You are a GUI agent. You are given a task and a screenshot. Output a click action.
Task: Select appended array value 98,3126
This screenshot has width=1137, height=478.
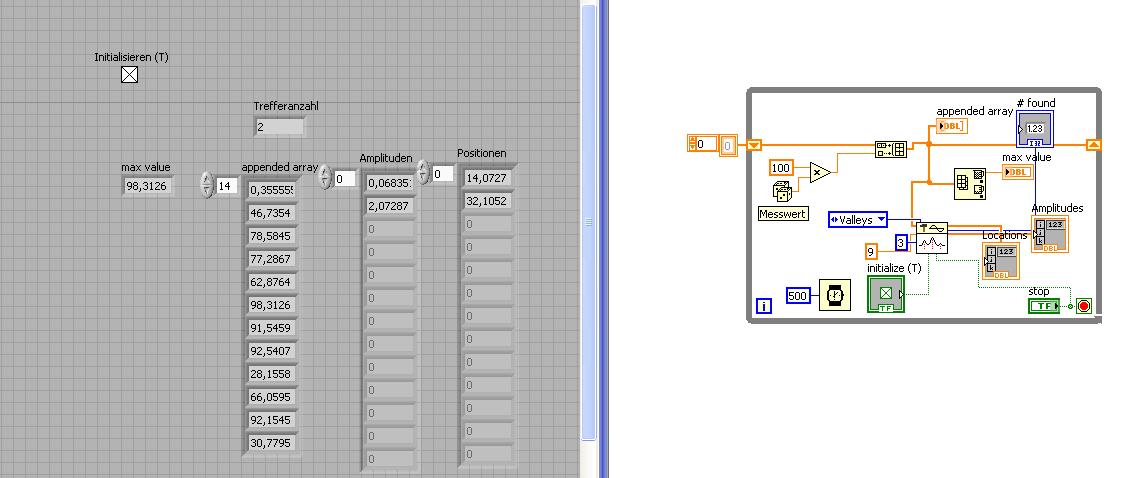[272, 305]
